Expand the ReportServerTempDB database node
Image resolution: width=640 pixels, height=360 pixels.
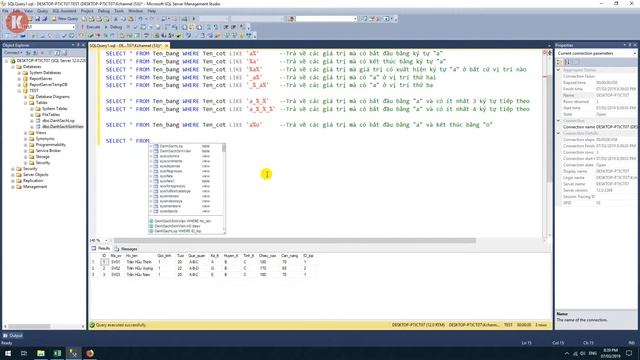19,84
